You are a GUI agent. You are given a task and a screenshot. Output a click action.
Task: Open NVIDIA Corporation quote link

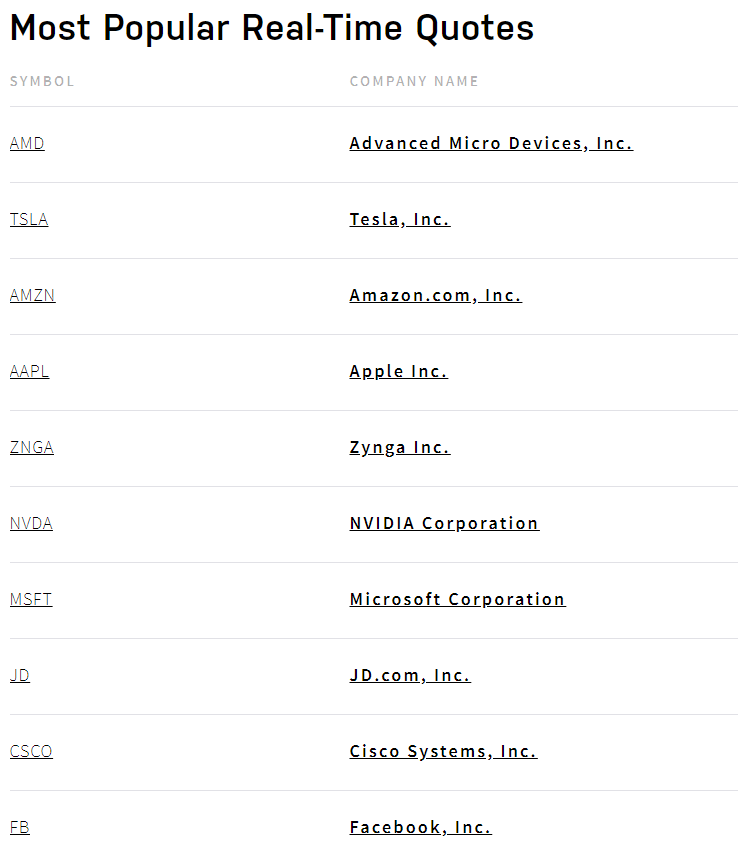pyautogui.click(x=444, y=524)
